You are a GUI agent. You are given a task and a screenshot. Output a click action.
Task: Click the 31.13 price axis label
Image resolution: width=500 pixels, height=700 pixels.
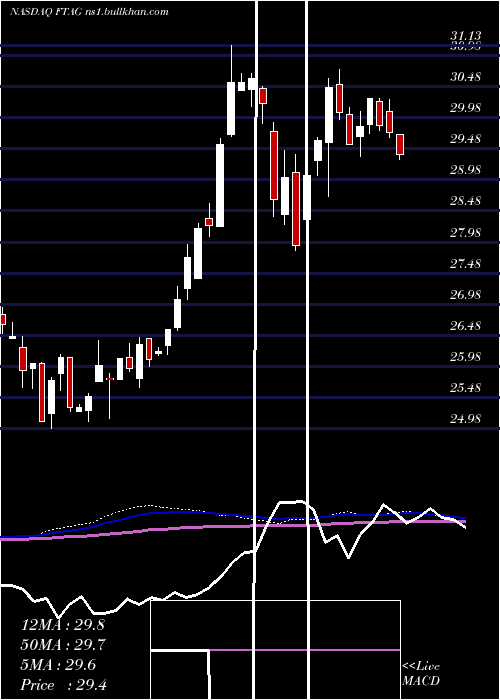[x=466, y=36]
